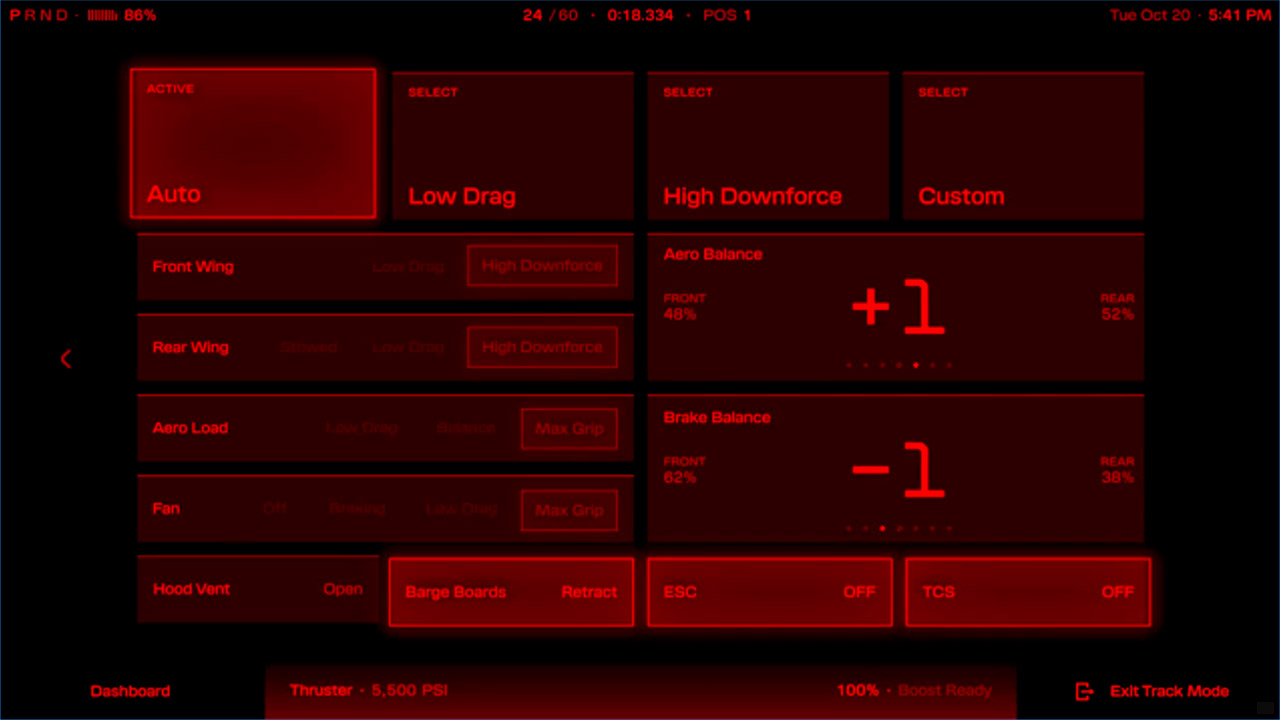Set Rear Wing to Low Drag
Viewport: 1280px width, 720px height.
[x=408, y=347]
